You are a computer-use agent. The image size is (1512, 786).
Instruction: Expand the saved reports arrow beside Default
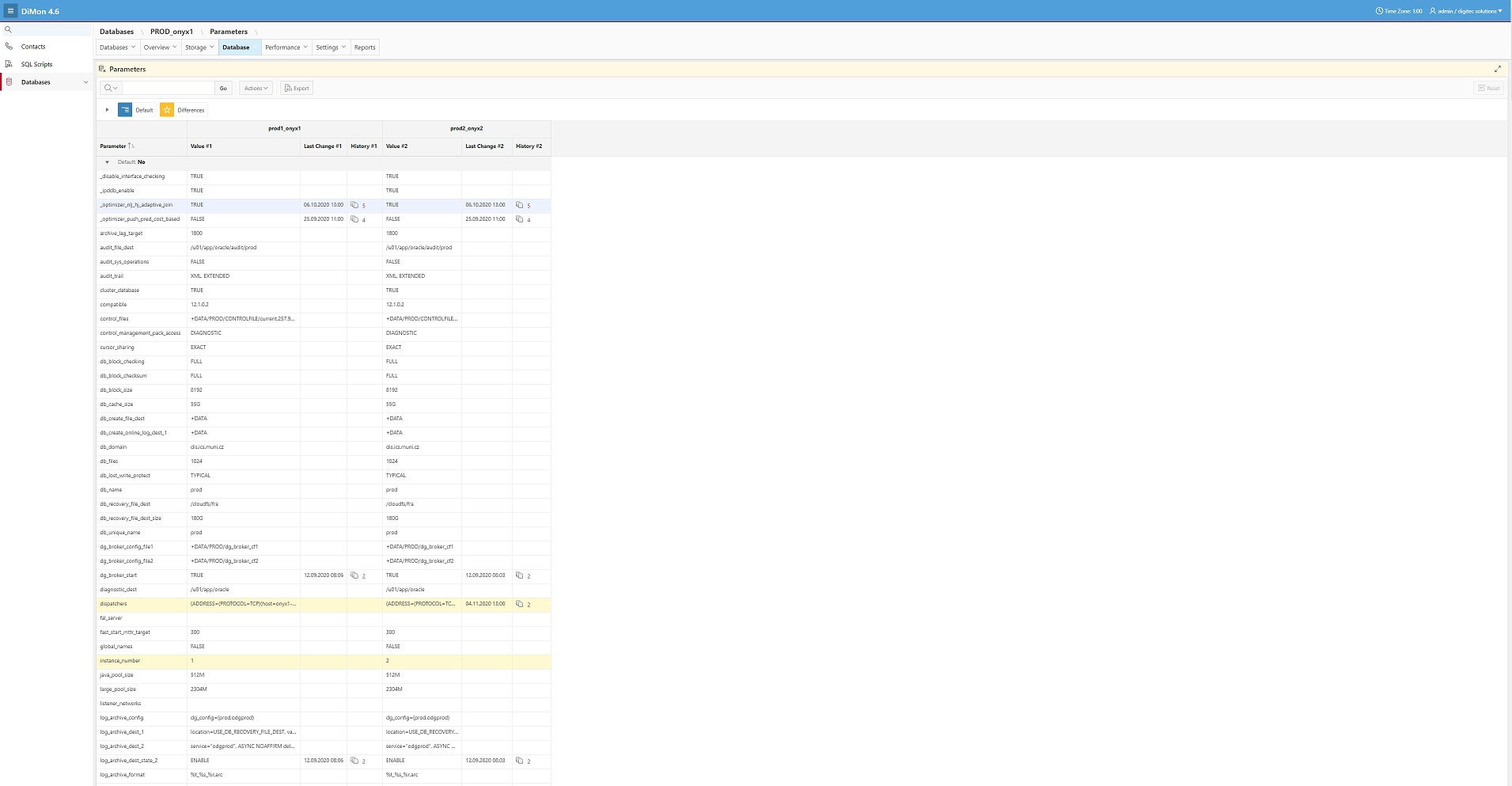coord(108,110)
